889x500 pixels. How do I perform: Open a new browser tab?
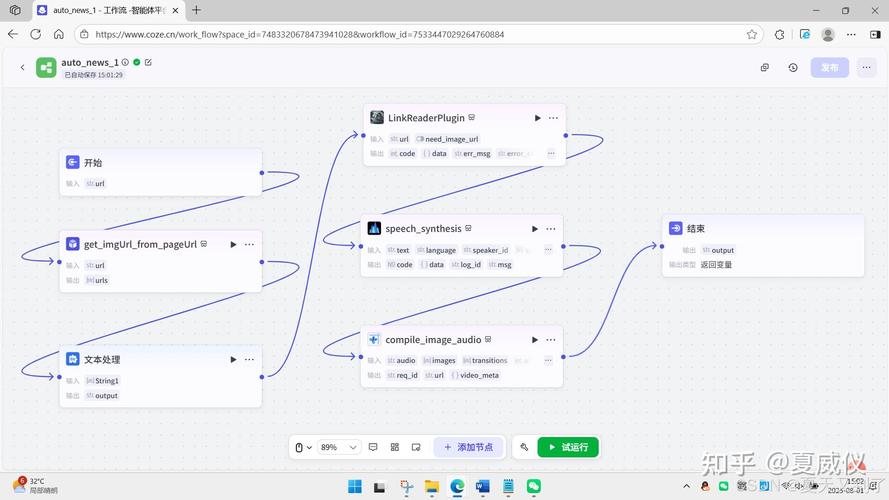[x=196, y=10]
